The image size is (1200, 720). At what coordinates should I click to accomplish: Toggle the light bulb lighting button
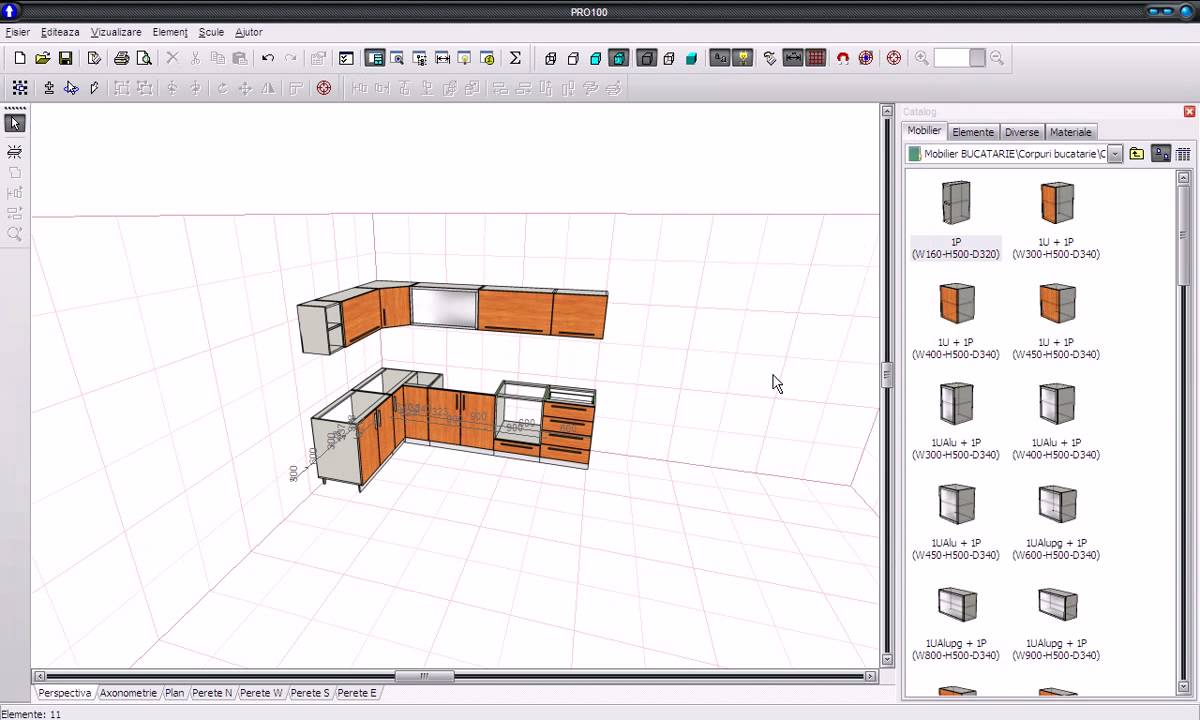(743, 58)
